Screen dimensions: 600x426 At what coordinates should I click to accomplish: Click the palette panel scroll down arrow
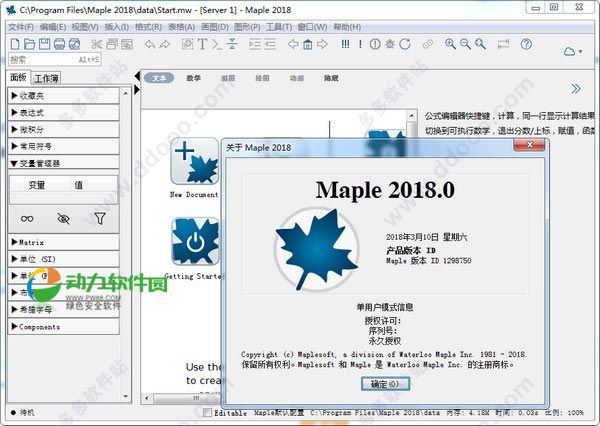pos(126,397)
